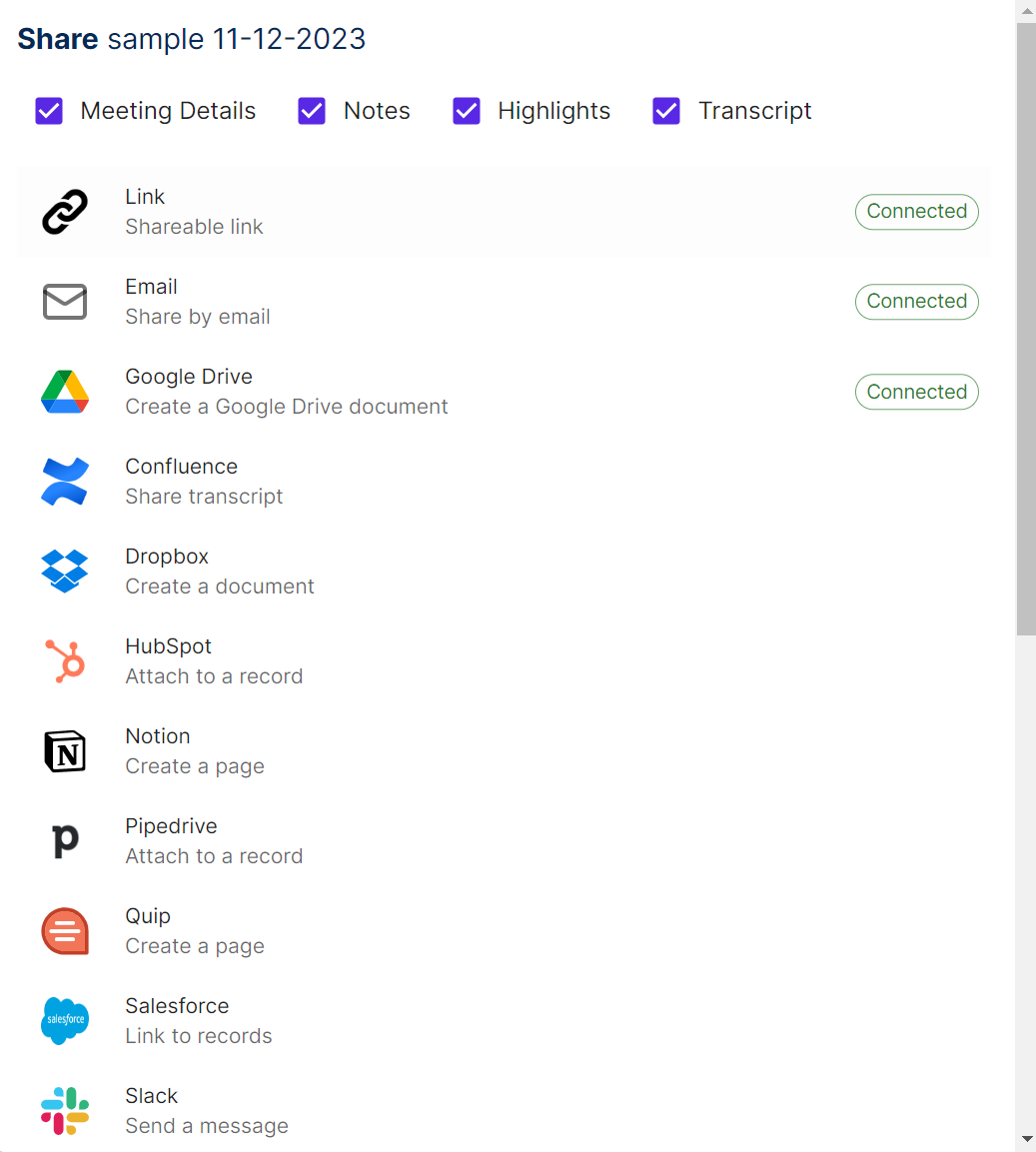Open the Pipedrive option title
1036x1152 pixels.
click(x=171, y=826)
